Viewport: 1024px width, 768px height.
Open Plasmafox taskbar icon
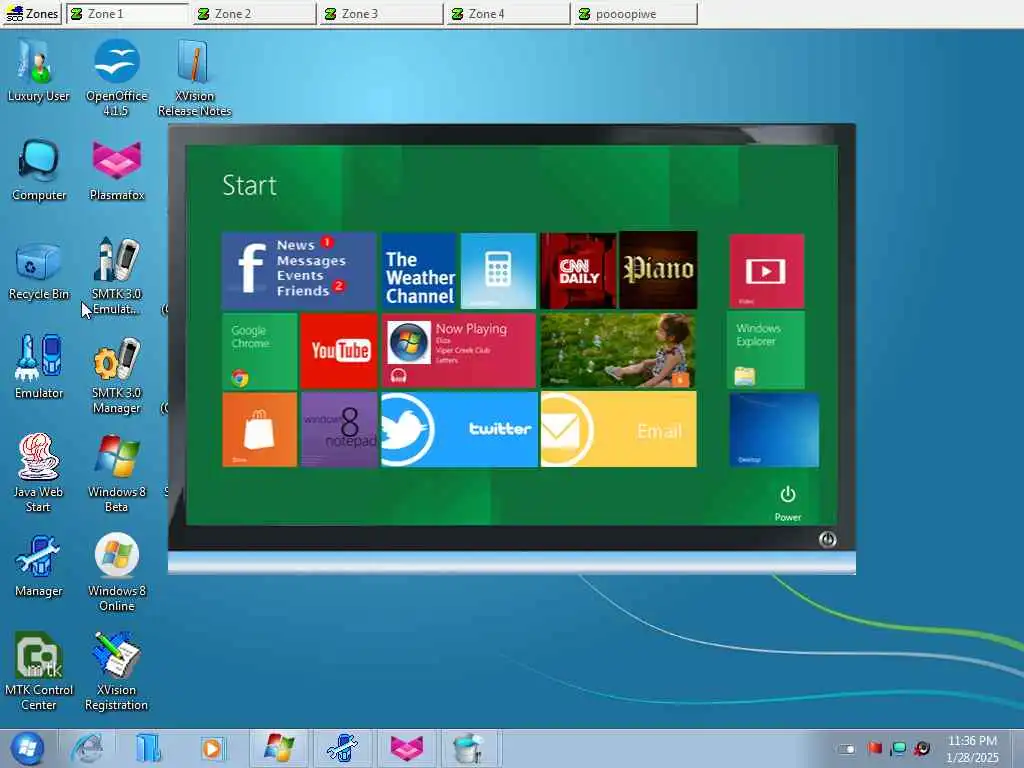point(406,748)
